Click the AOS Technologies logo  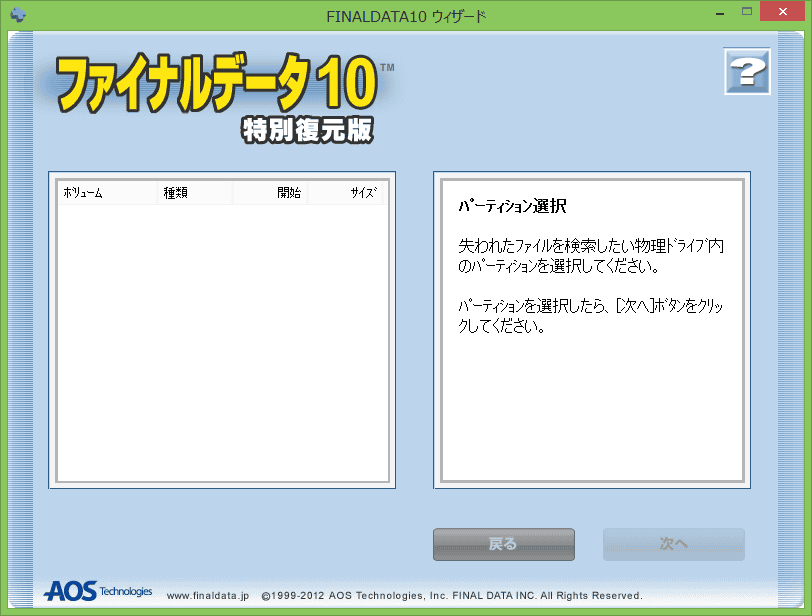(98, 591)
